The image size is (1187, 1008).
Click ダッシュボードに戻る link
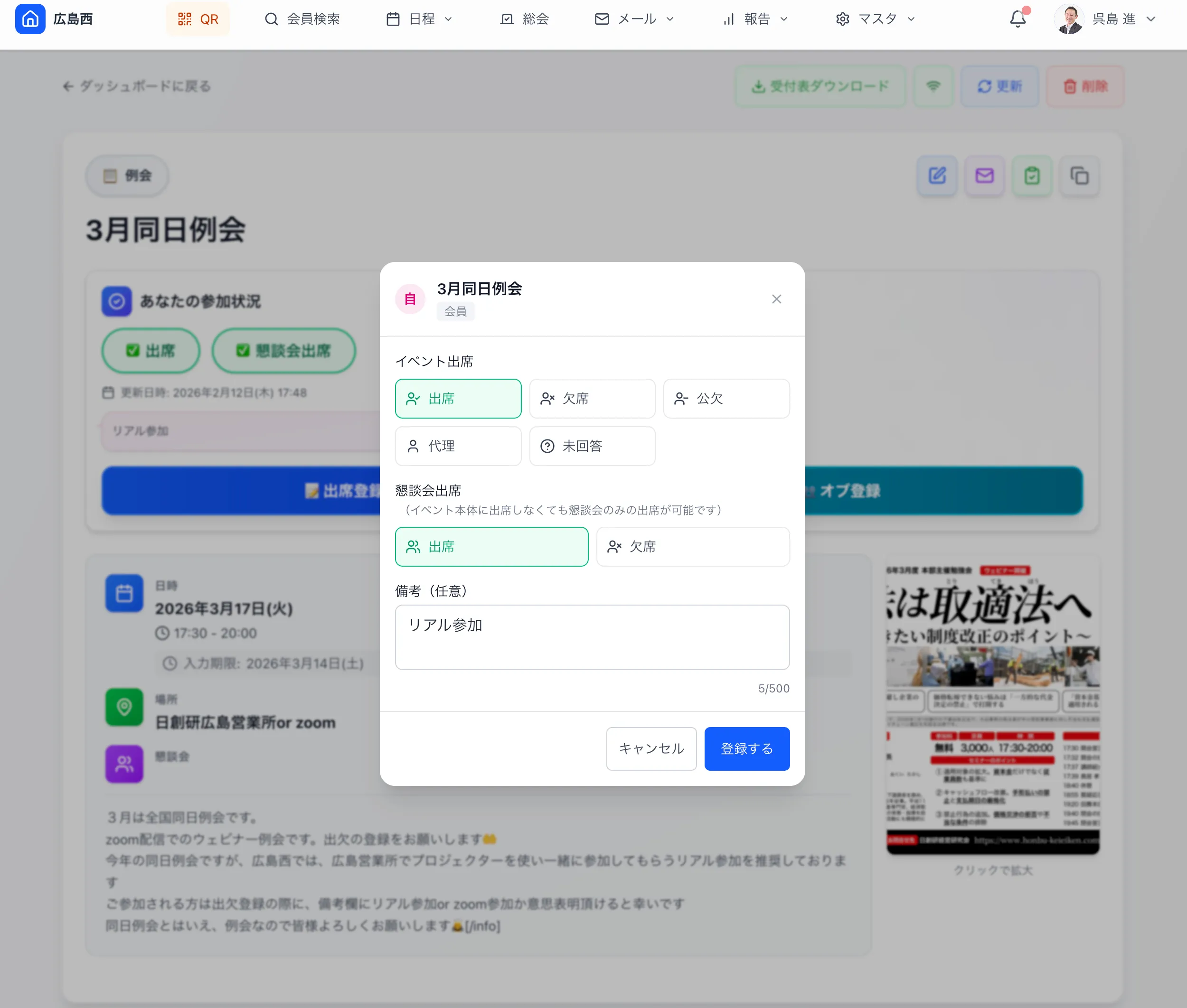tap(136, 86)
